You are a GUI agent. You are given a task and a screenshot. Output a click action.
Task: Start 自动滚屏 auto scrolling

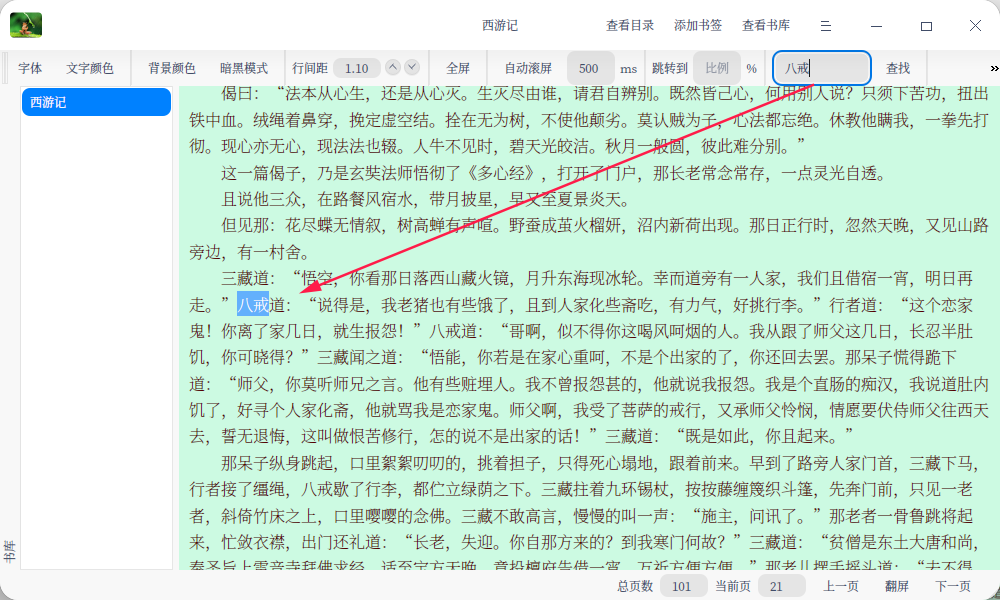click(528, 68)
